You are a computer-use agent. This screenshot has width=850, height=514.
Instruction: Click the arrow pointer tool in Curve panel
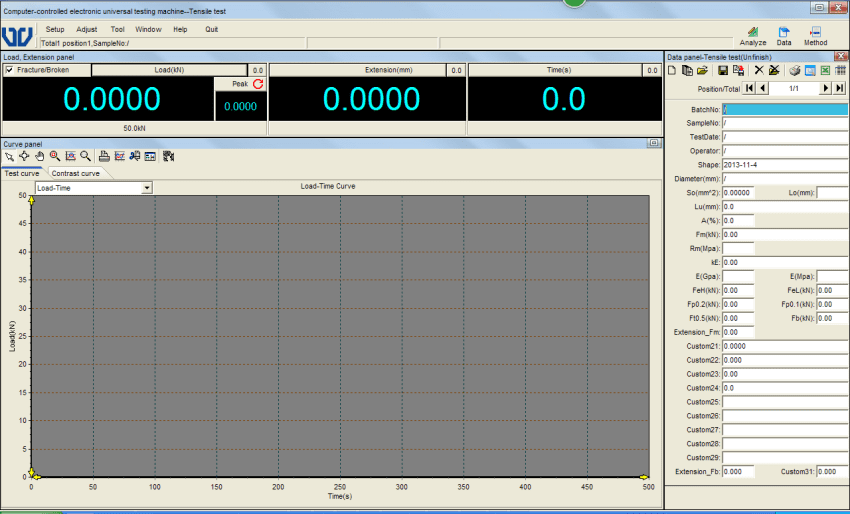point(9,156)
